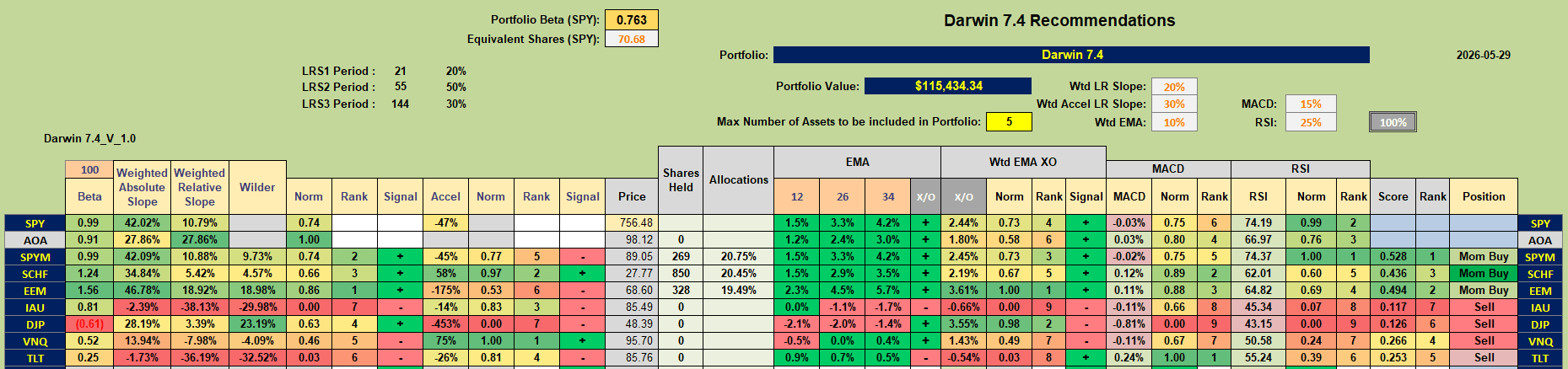Select EEM weighted absolute slope 46.78%
1568x369 pixels.
[x=142, y=290]
